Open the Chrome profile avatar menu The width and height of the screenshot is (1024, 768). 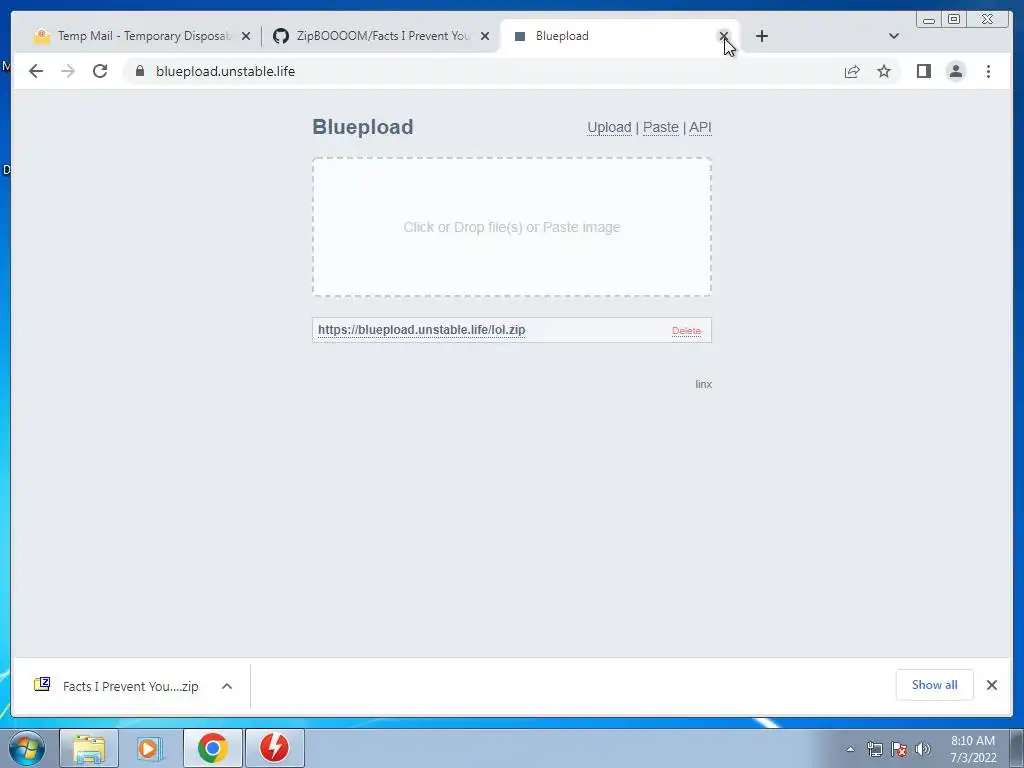point(955,71)
